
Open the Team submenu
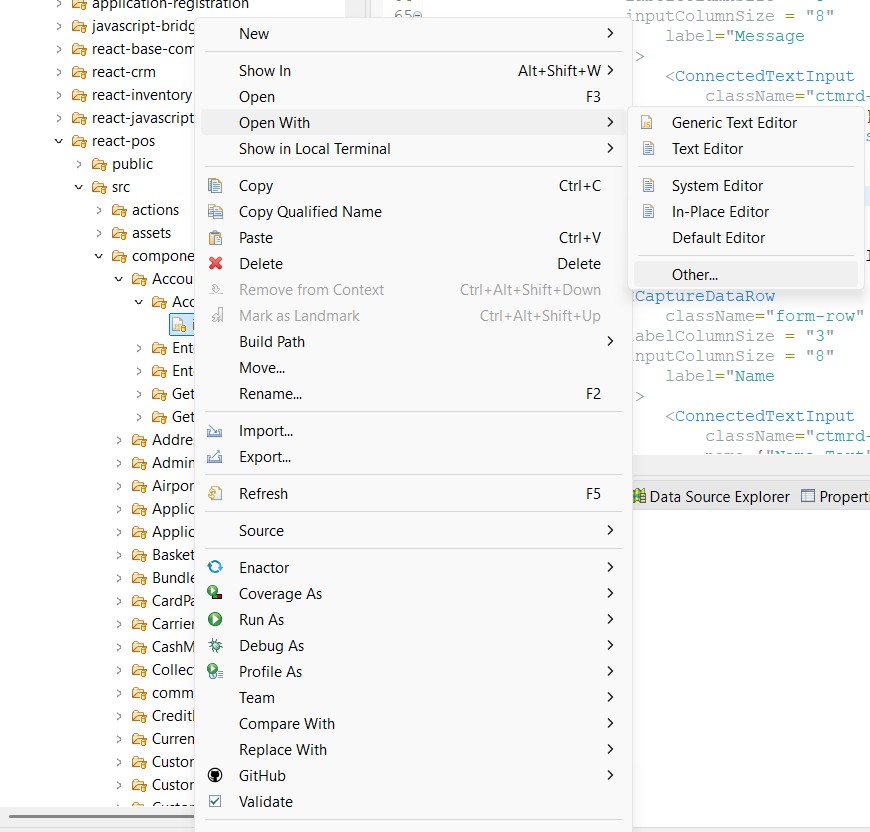coord(413,697)
